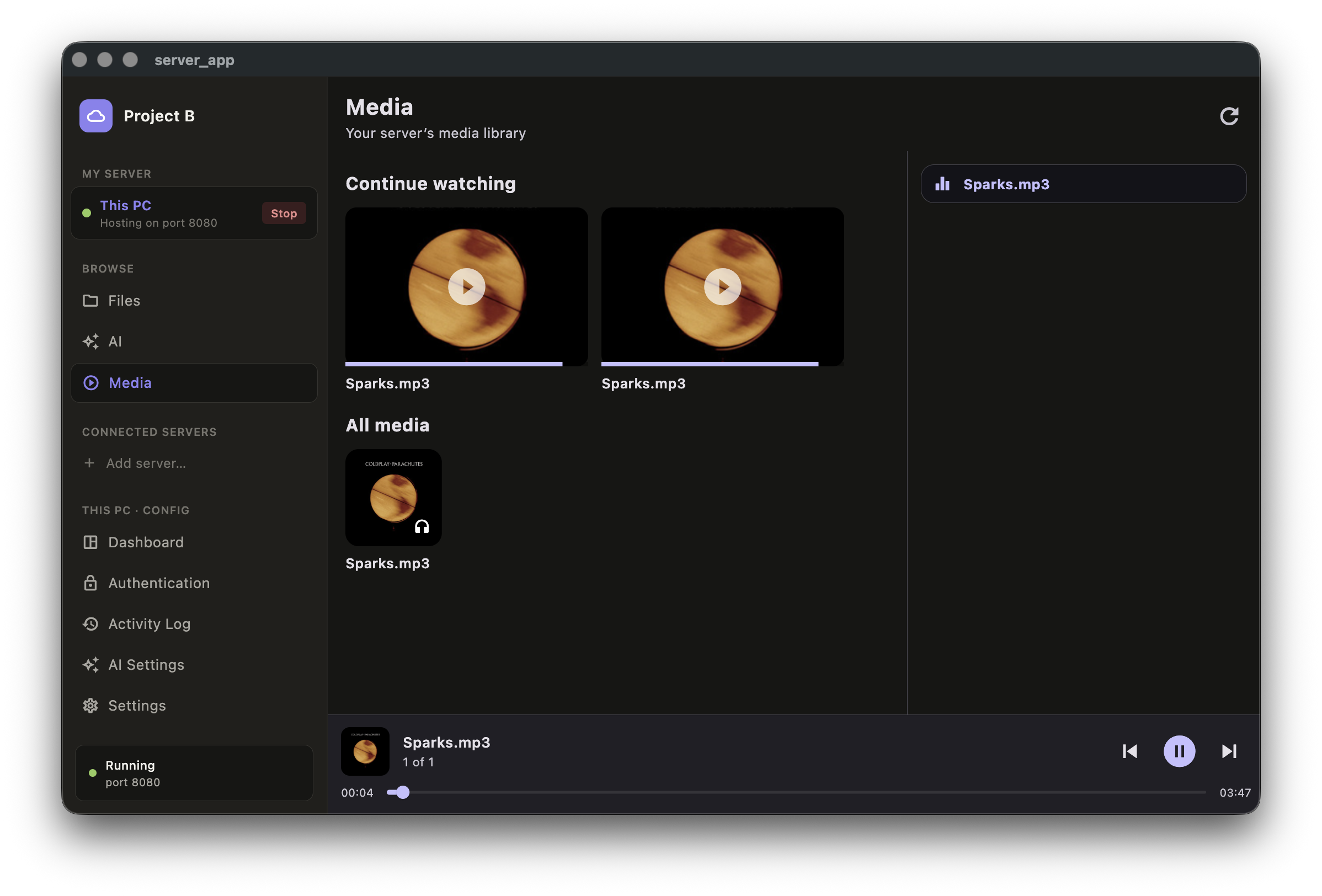The image size is (1322, 896).
Task: Click the headphones icon on Sparks.mp3 tile
Action: point(422,527)
